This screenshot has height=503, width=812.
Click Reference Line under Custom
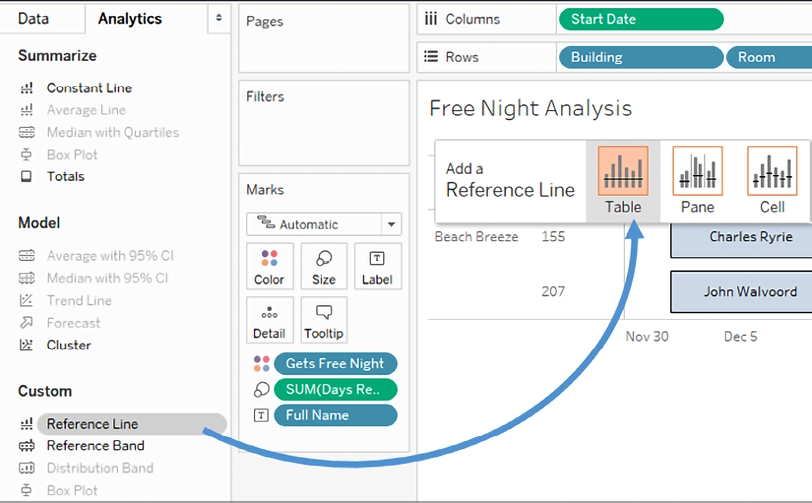pos(92,424)
